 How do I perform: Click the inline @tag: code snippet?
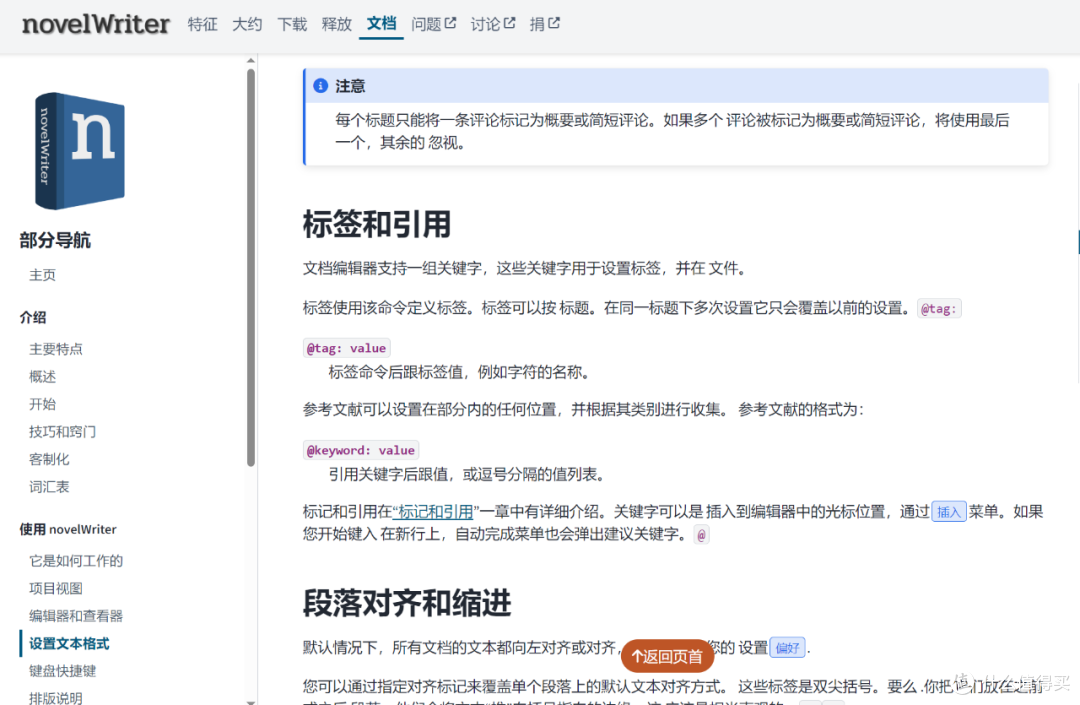coord(939,308)
